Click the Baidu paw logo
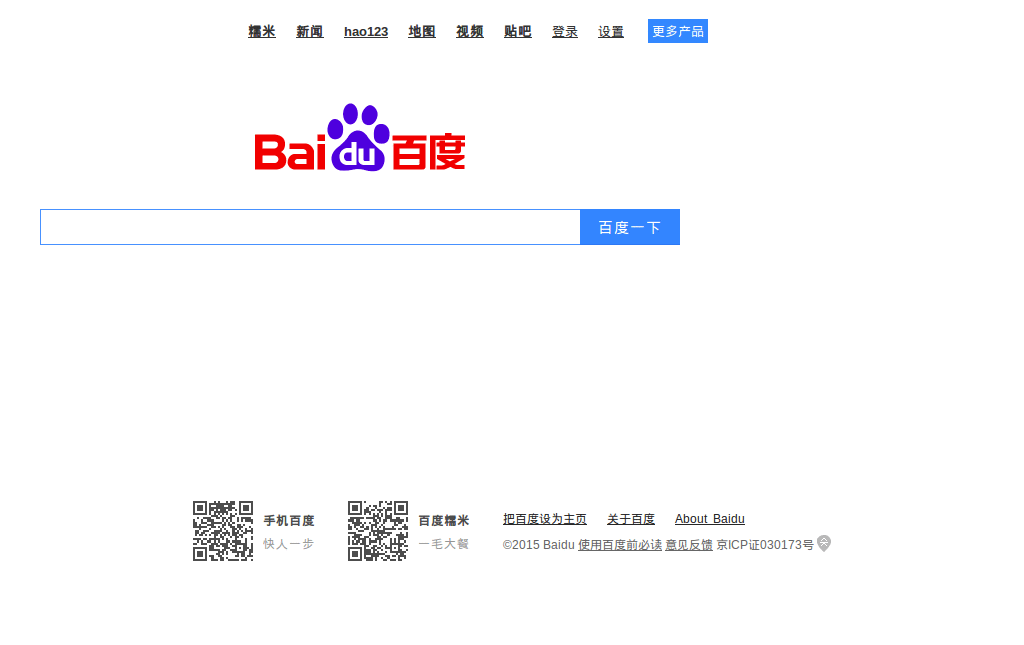The height and width of the screenshot is (645, 1024). (359, 138)
